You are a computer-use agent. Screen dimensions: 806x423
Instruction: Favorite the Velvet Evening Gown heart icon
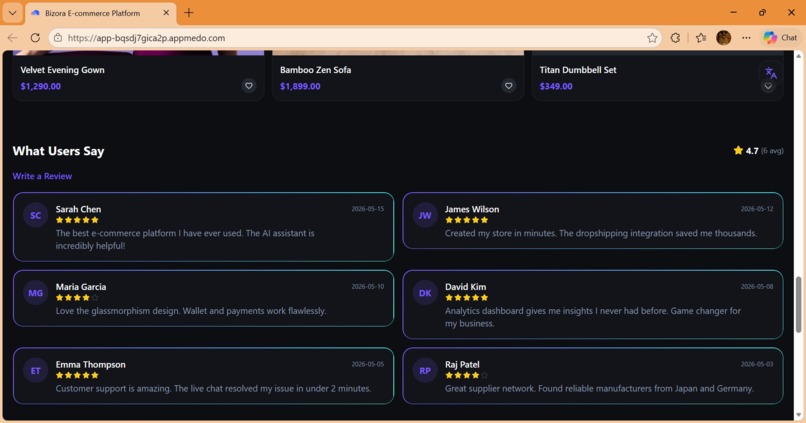249,86
